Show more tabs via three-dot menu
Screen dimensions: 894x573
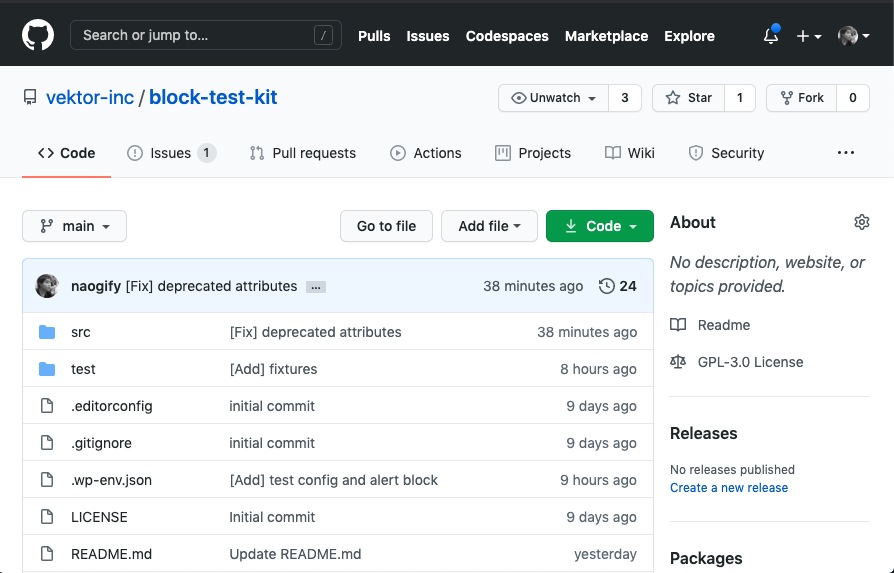tap(846, 153)
